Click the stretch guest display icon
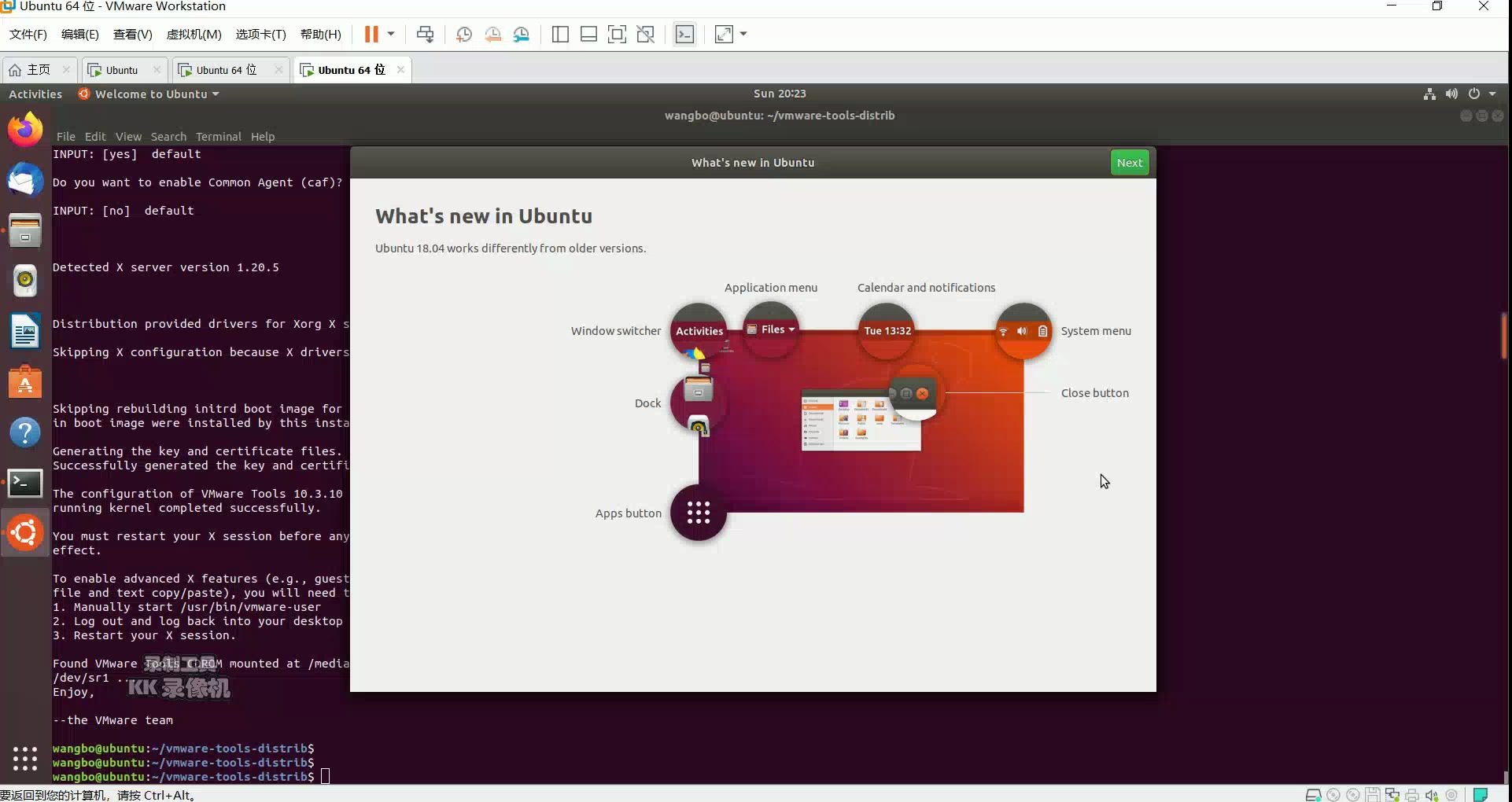The height and width of the screenshot is (802, 1512). [x=724, y=34]
